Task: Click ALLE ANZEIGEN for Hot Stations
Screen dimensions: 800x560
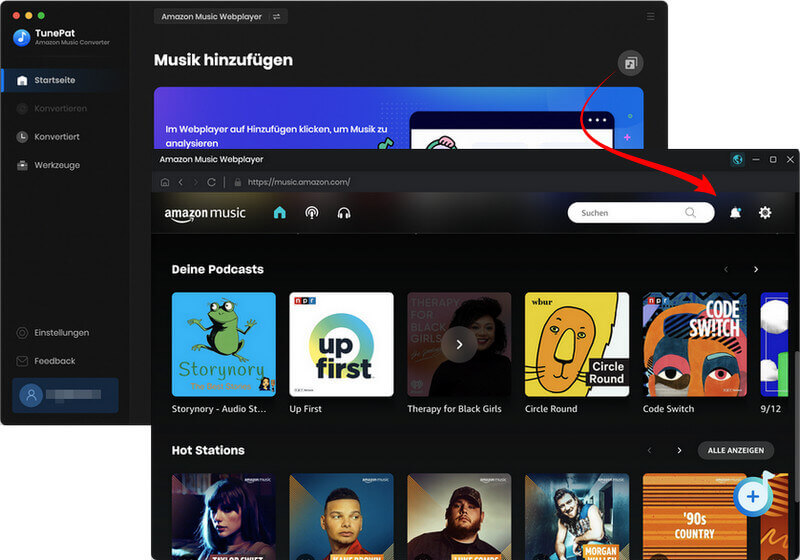Action: (x=736, y=450)
